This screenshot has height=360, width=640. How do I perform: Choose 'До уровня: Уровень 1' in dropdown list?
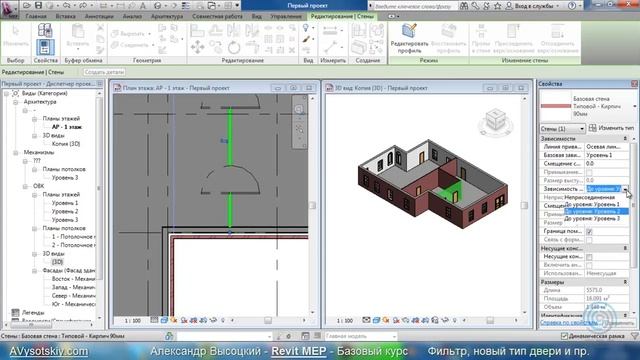pyautogui.click(x=596, y=204)
